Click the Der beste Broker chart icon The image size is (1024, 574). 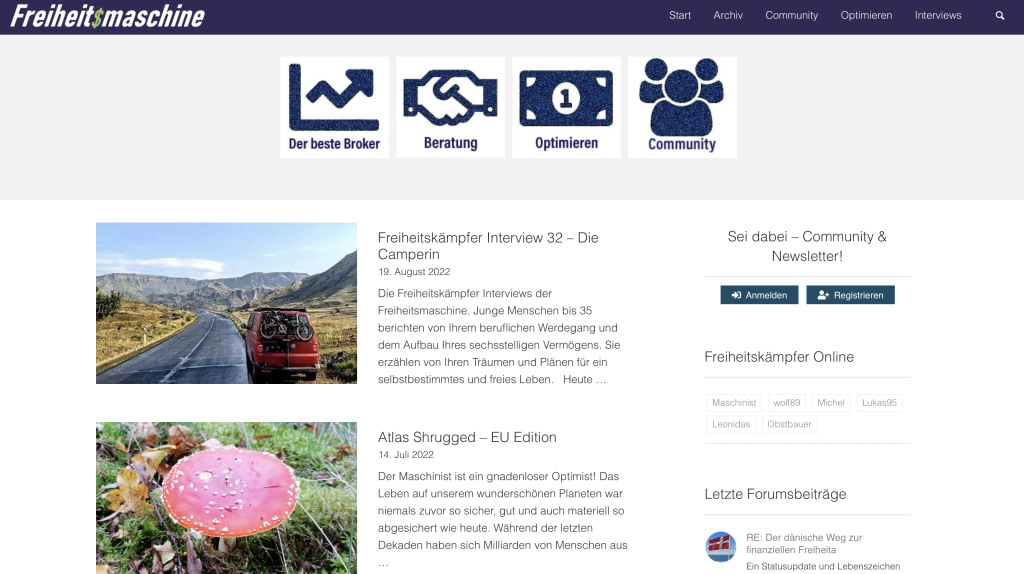coord(334,107)
